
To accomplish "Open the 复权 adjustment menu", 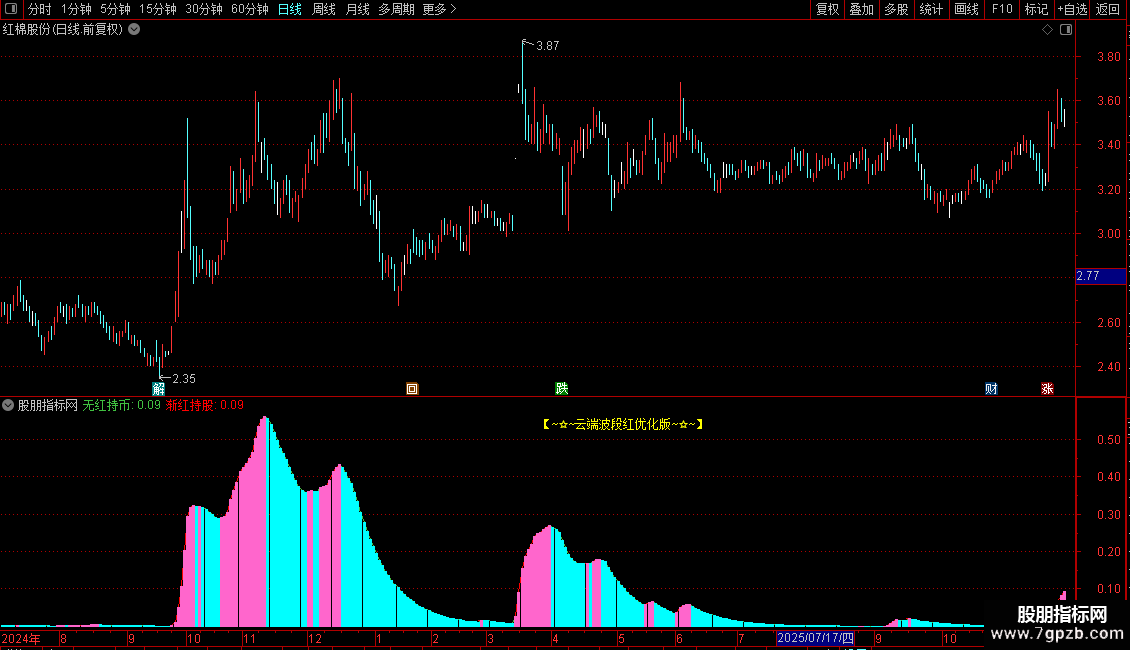I will pos(827,9).
